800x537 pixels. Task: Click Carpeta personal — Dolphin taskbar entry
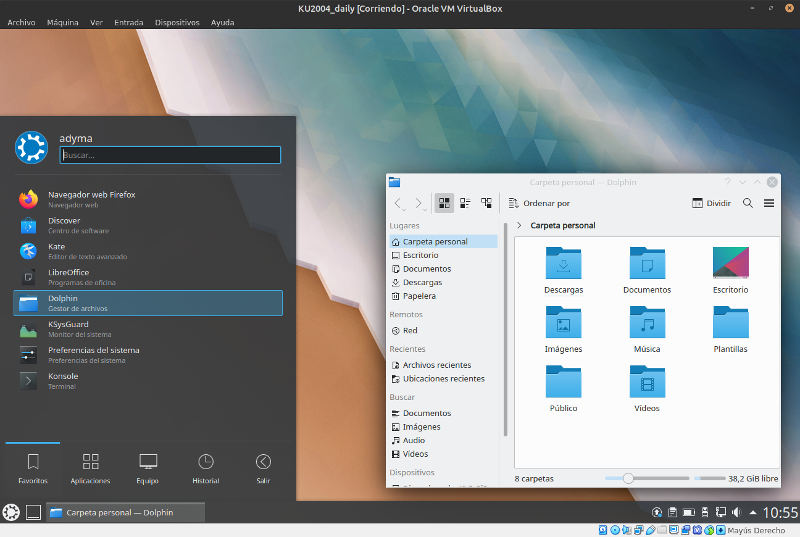[126, 513]
